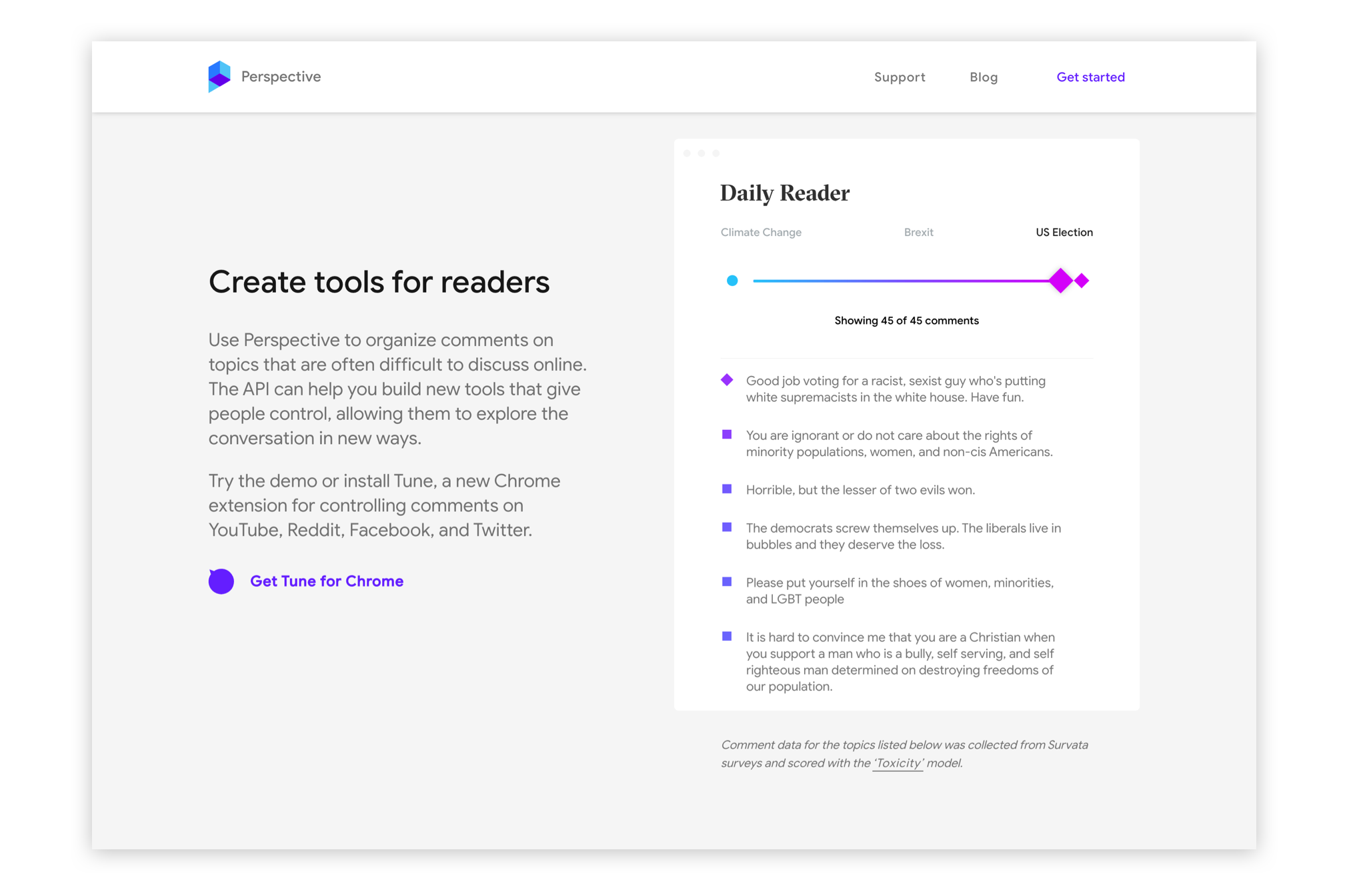Click the paragraph starting 'Try the demo or install Tune'

[384, 505]
